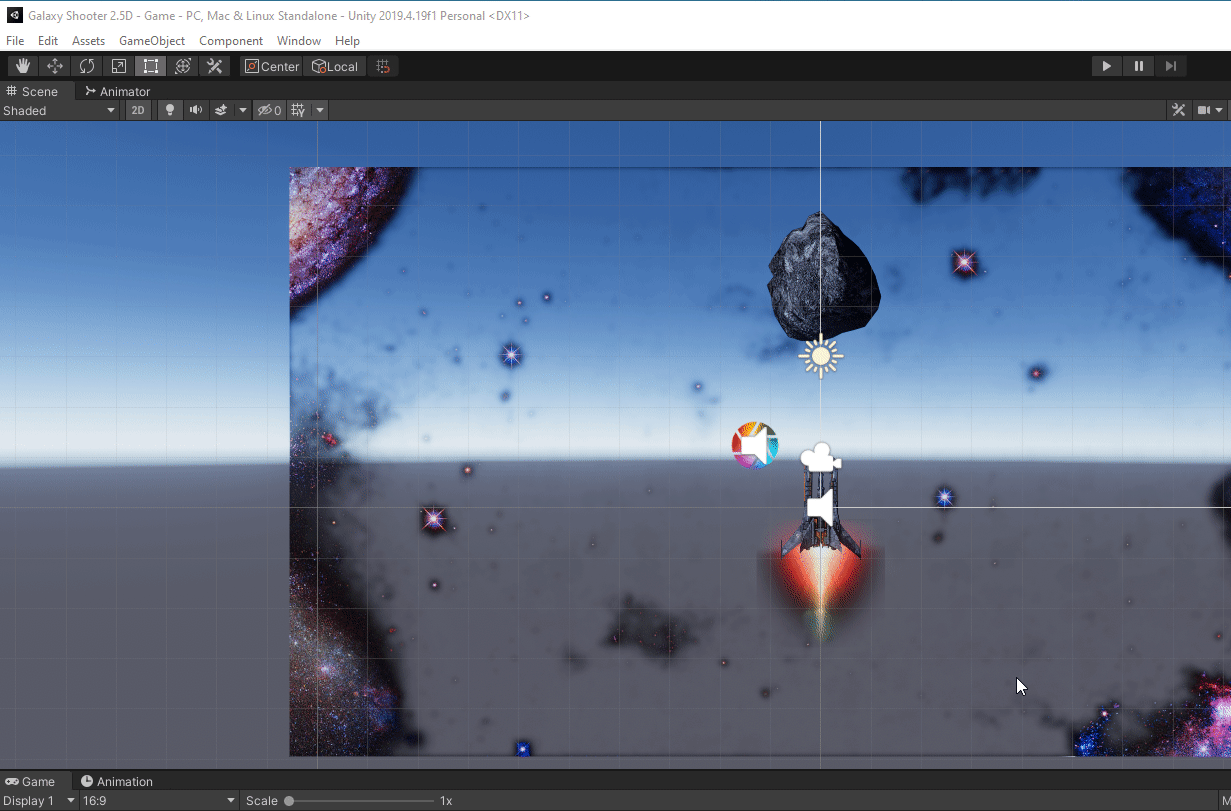Select the Scale tool
Viewport: 1231px width, 811px height.
pyautogui.click(x=118, y=66)
